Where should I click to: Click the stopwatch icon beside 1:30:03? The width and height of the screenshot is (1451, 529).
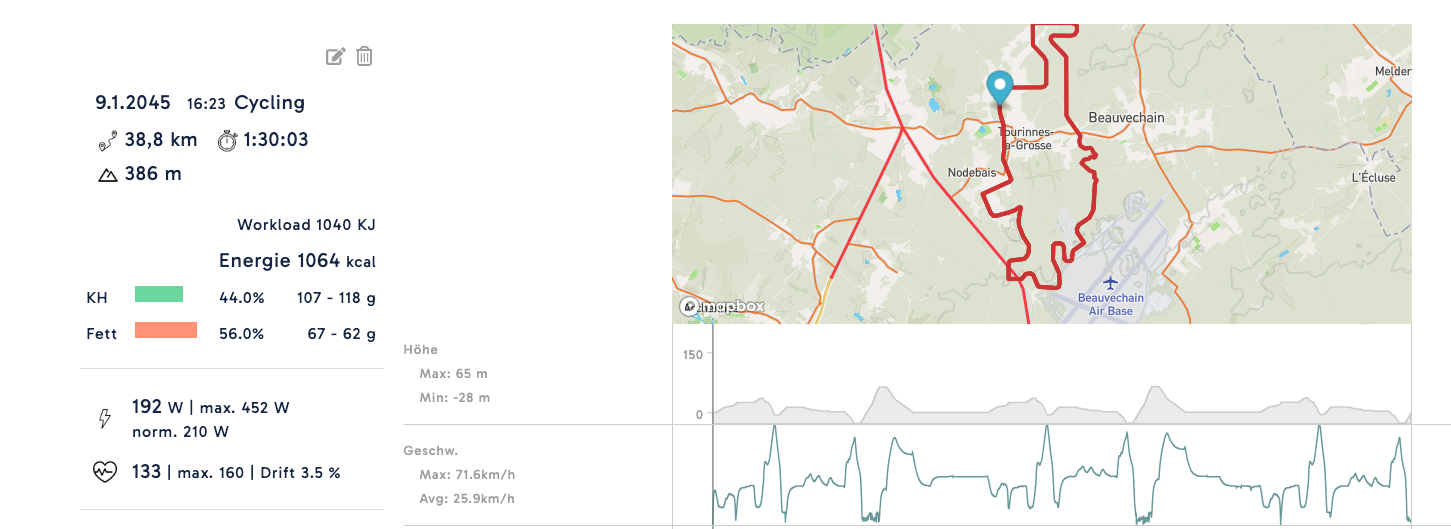227,140
